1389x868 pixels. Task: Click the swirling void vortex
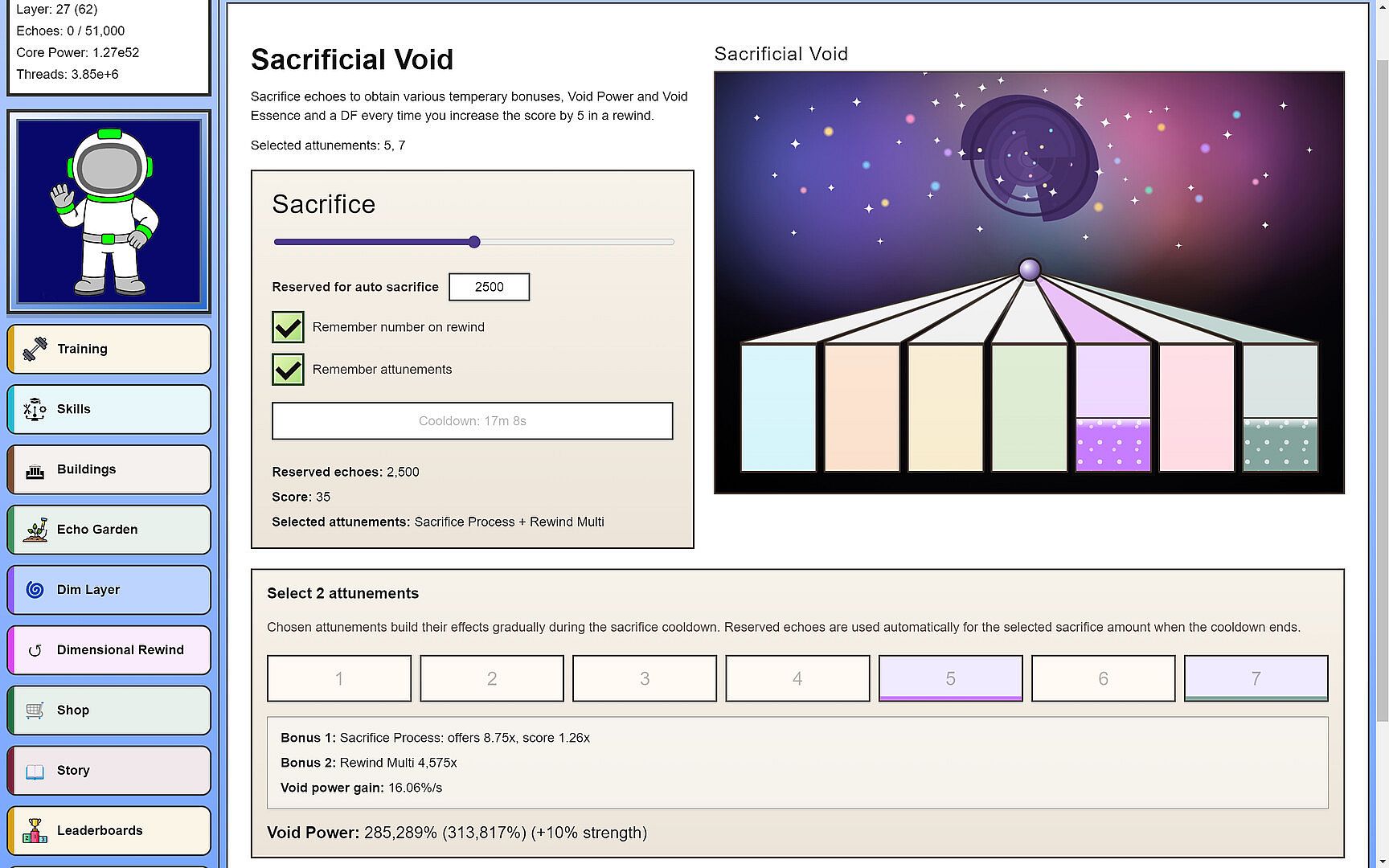tap(1030, 158)
